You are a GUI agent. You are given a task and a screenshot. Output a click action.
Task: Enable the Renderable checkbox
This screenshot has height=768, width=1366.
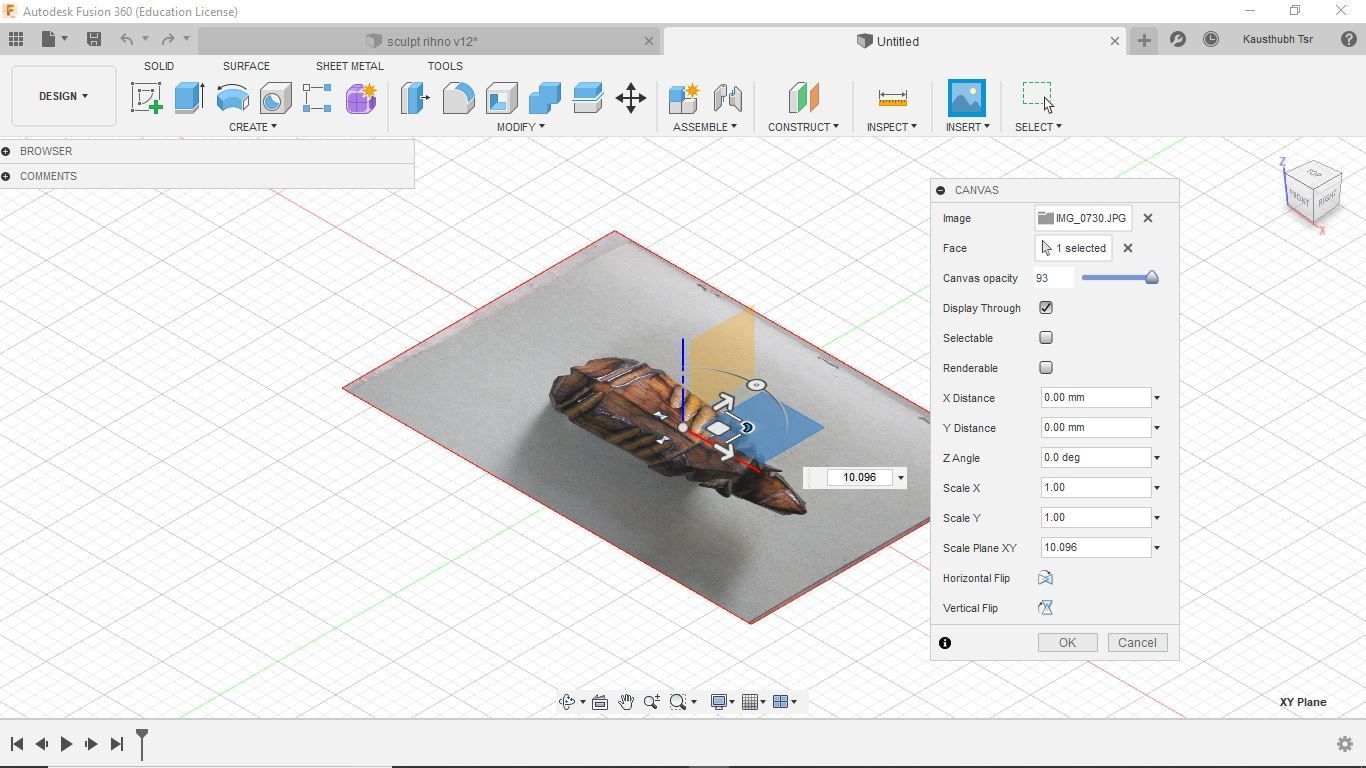(1045, 368)
